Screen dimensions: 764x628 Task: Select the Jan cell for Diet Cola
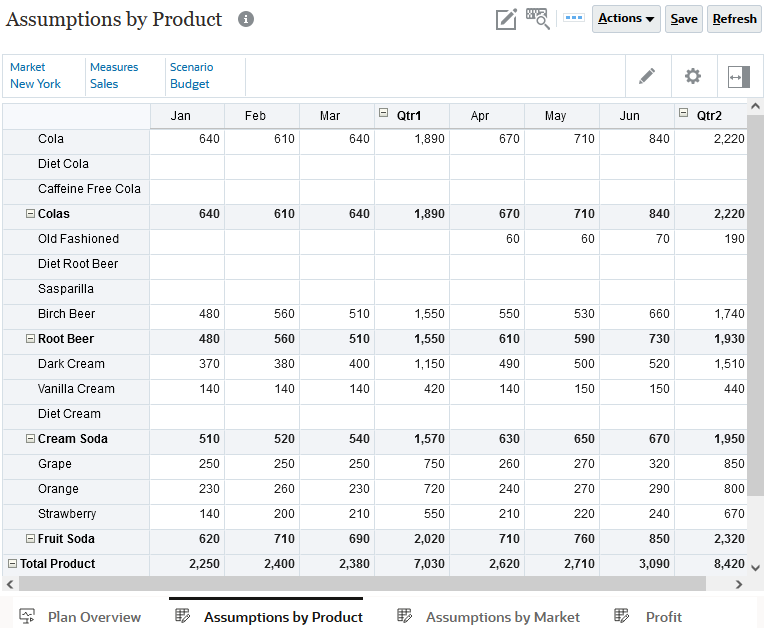click(187, 164)
